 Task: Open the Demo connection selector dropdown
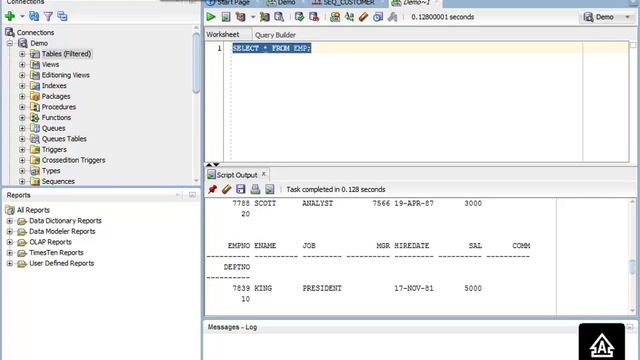tap(627, 17)
